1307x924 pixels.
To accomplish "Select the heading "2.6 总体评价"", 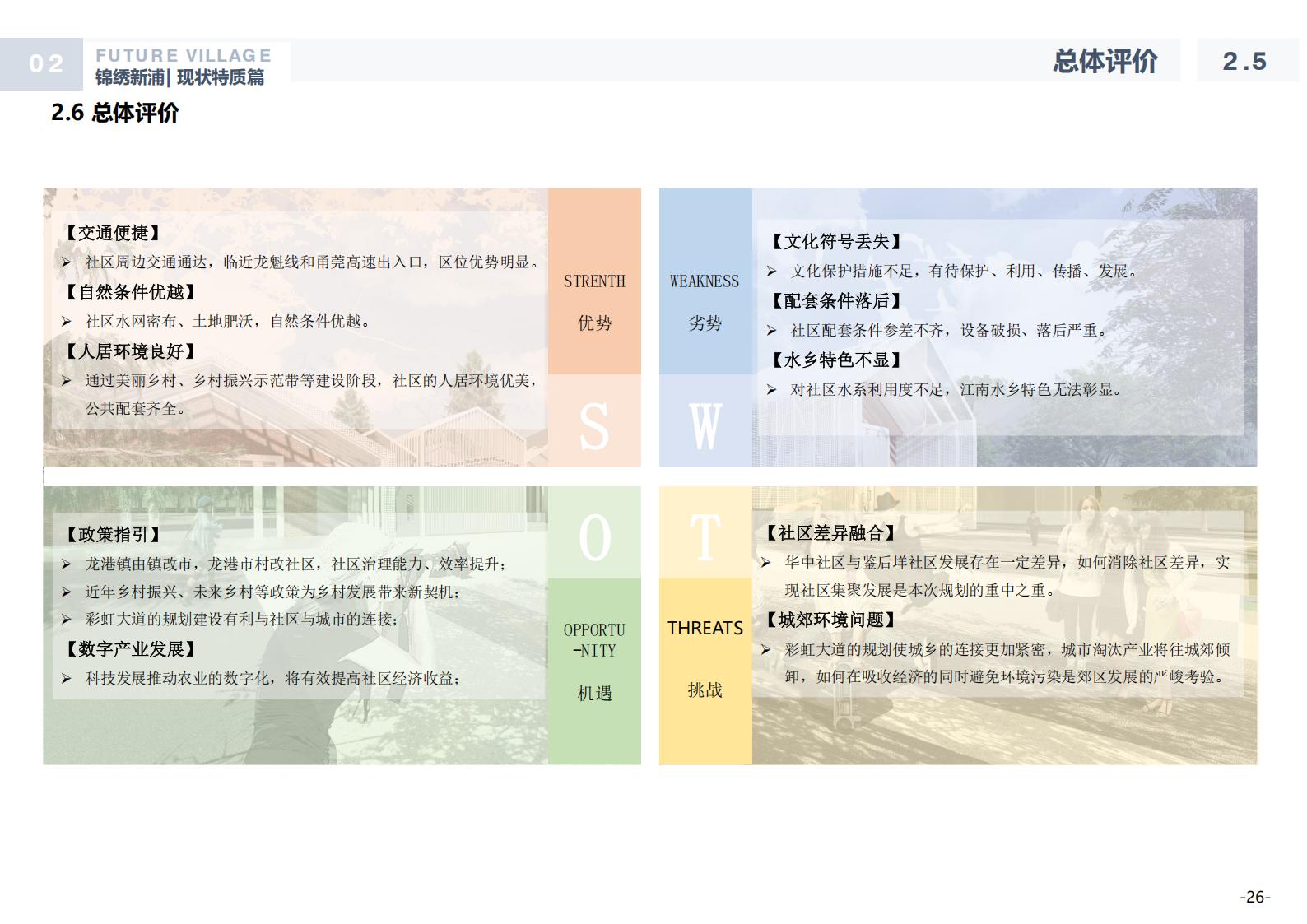I will [x=115, y=113].
